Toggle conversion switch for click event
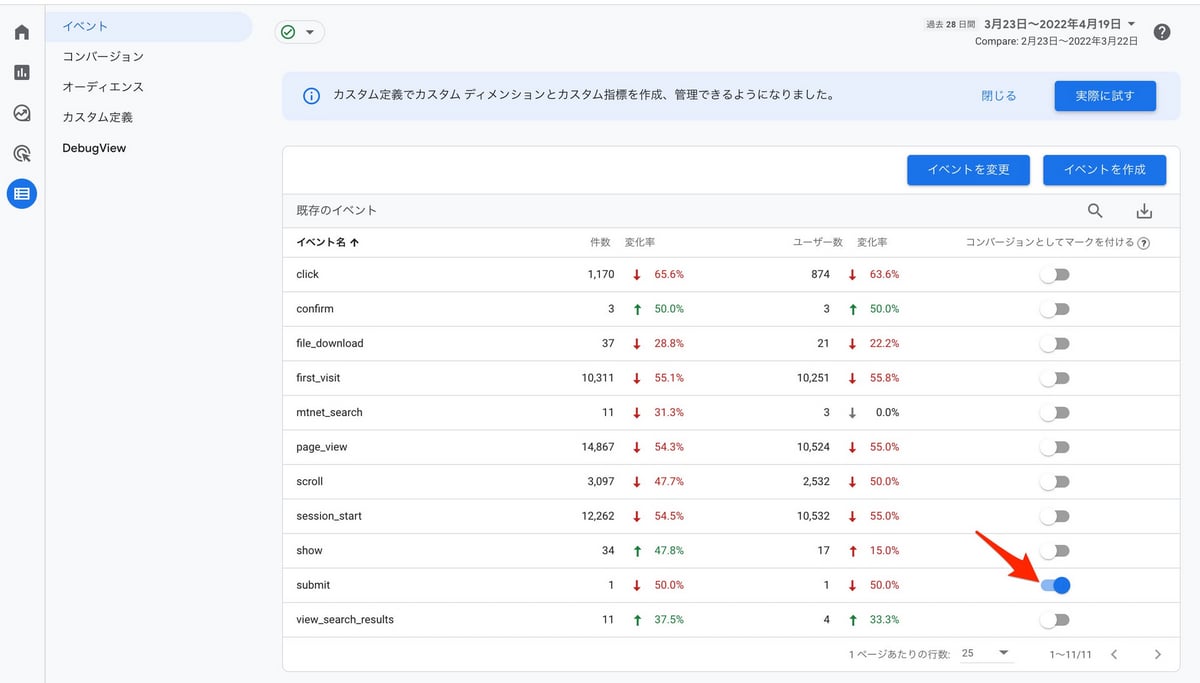Screen dimensions: 1200x683 point(1055,274)
